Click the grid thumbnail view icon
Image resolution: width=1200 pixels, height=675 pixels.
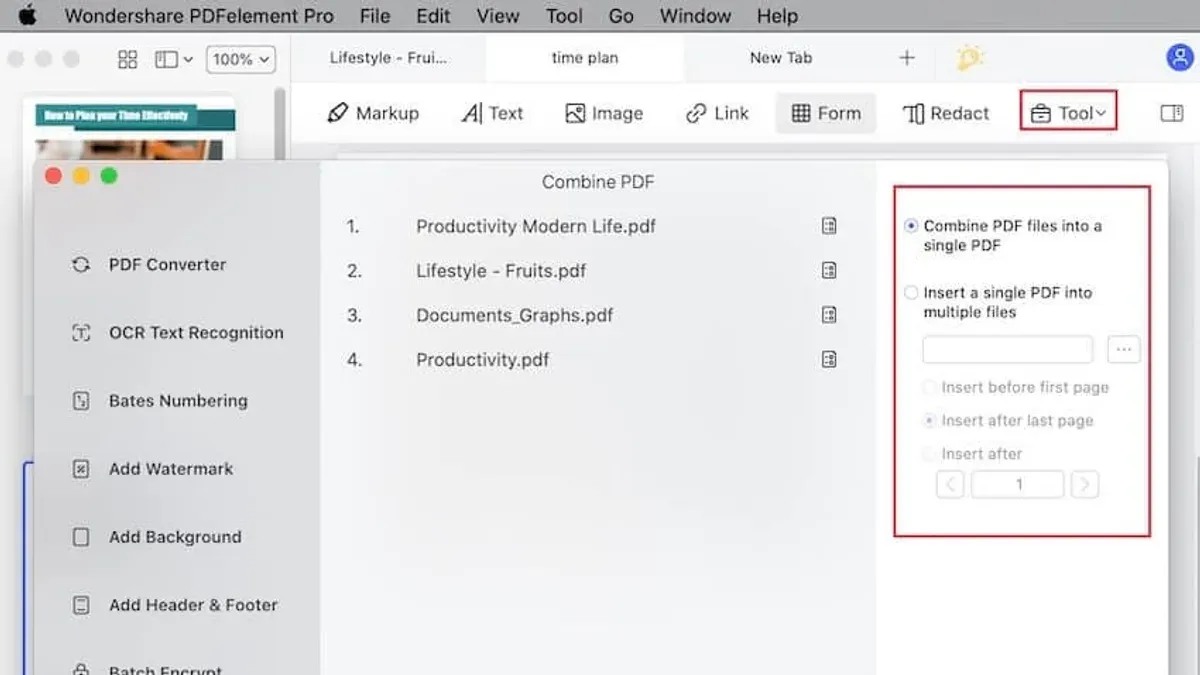tap(127, 59)
